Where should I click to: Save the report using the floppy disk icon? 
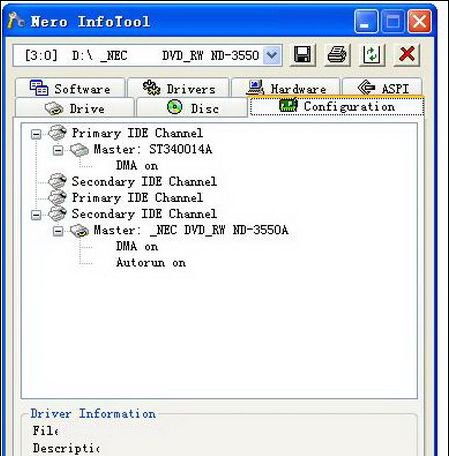point(302,54)
